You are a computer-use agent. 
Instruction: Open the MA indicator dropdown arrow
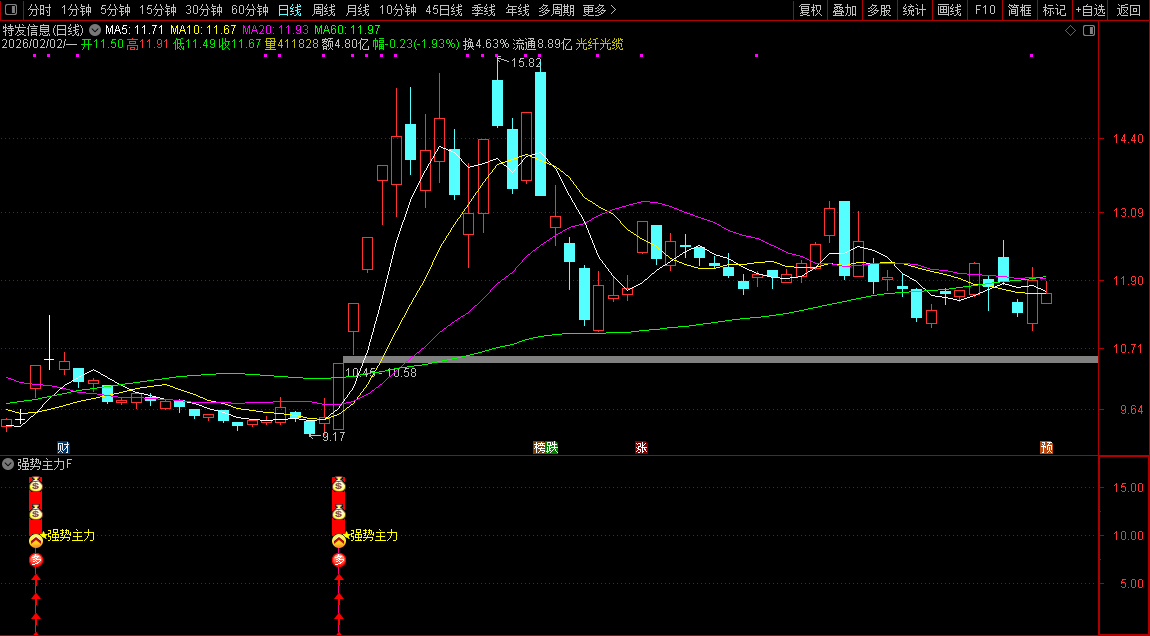pyautogui.click(x=96, y=30)
